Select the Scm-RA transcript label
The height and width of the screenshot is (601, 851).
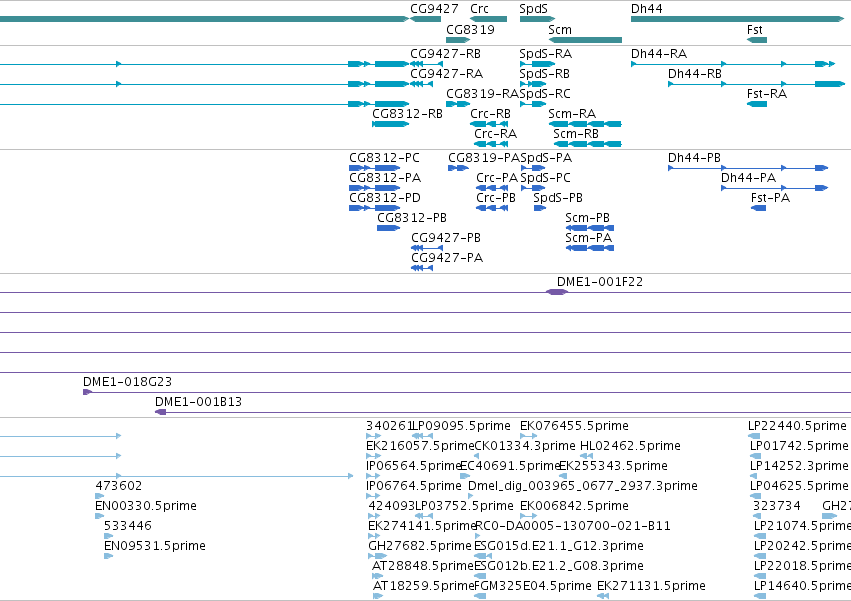click(x=572, y=114)
